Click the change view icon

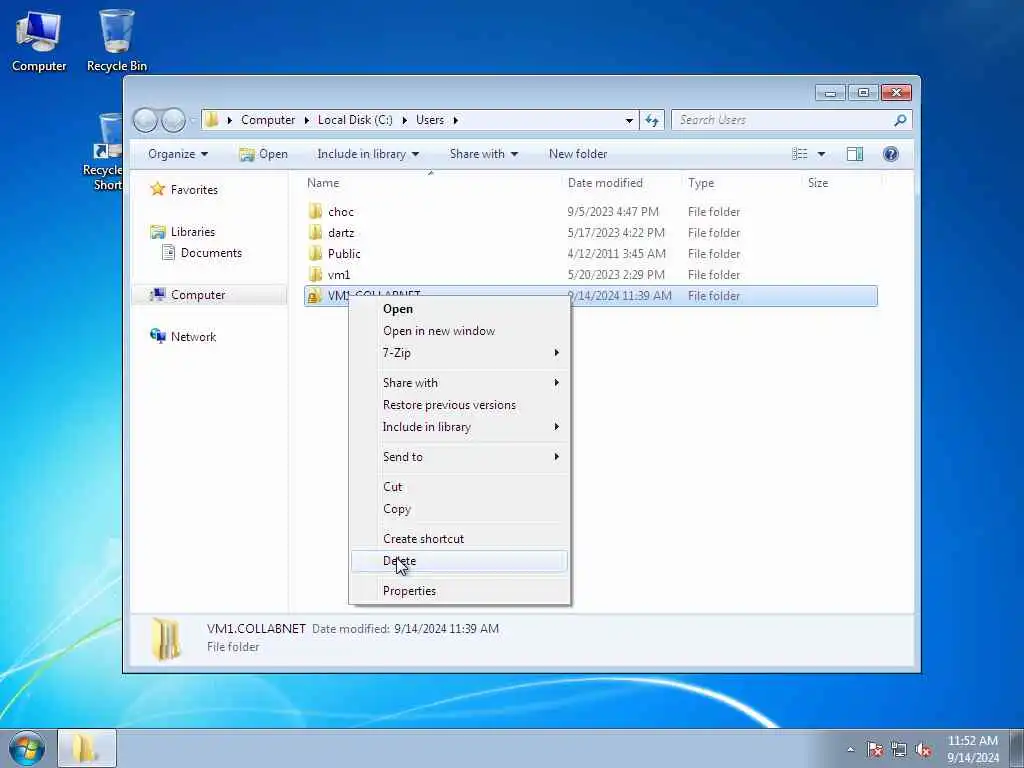click(x=800, y=154)
